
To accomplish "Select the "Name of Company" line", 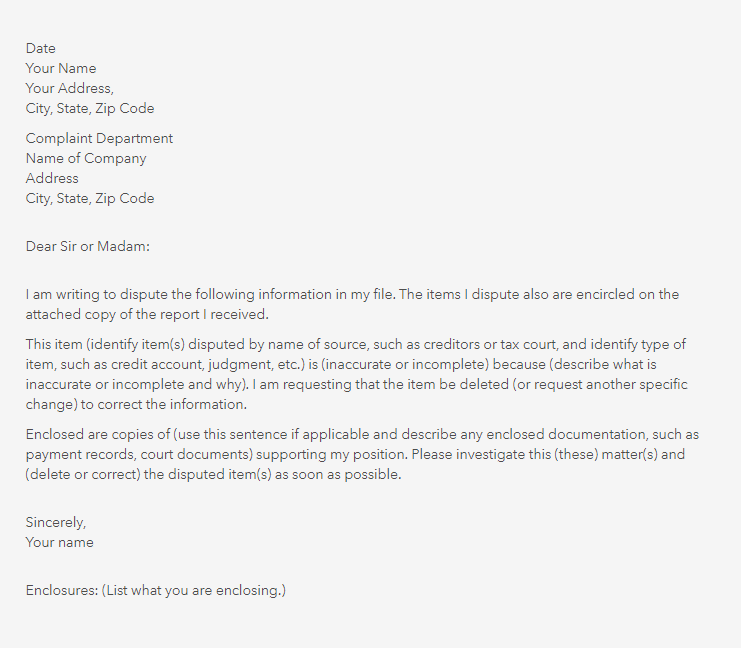I will point(86,158).
